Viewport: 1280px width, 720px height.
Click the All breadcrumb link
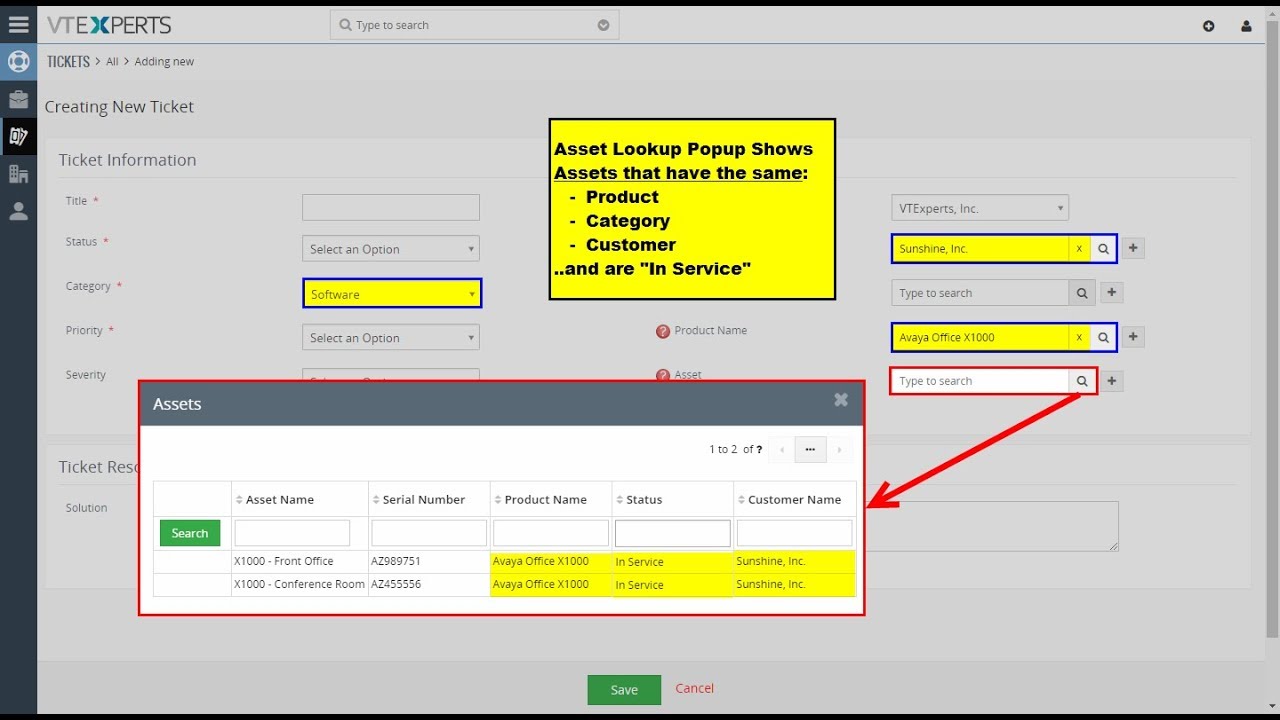(112, 62)
